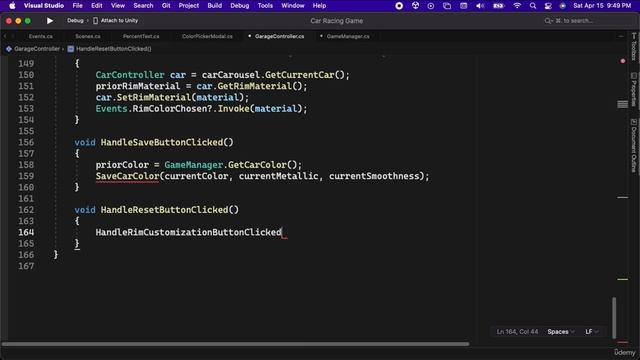
Task: Click the GarageController class icon in breadcrumb
Action: 9,49
